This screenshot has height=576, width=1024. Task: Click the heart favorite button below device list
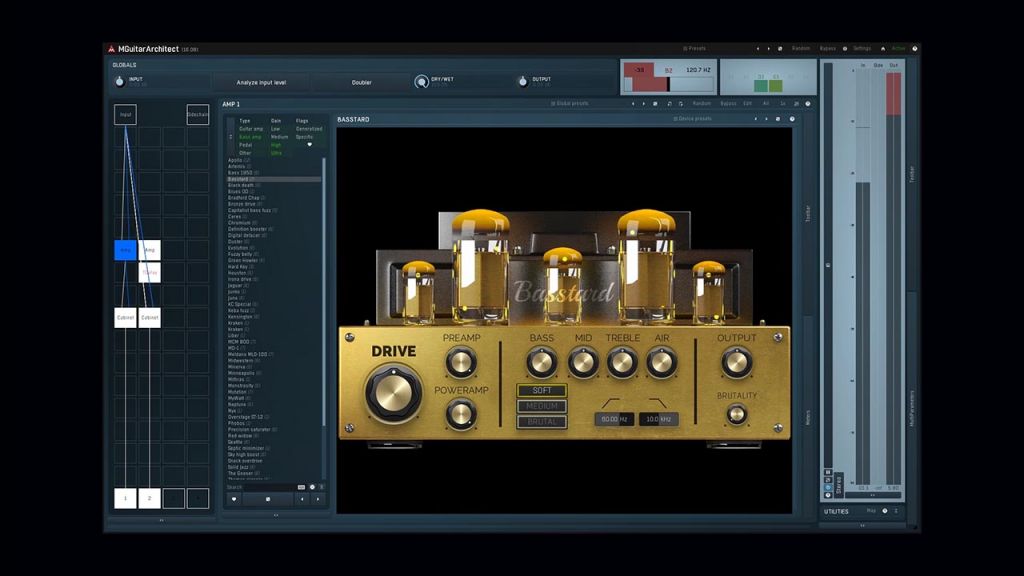coord(234,499)
